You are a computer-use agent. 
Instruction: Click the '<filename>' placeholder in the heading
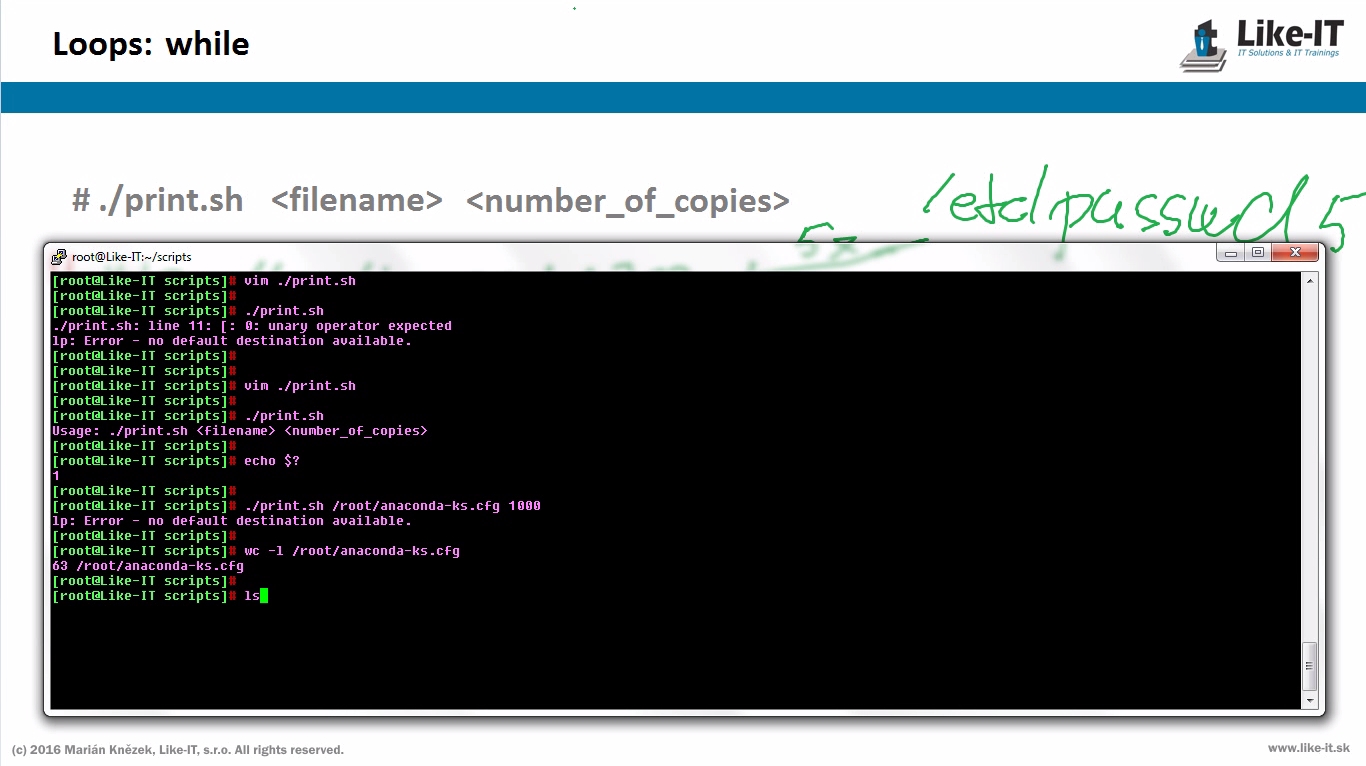coord(356,200)
